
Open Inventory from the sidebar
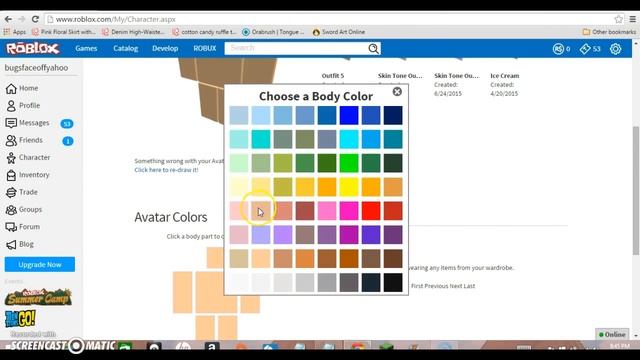pos(28,175)
